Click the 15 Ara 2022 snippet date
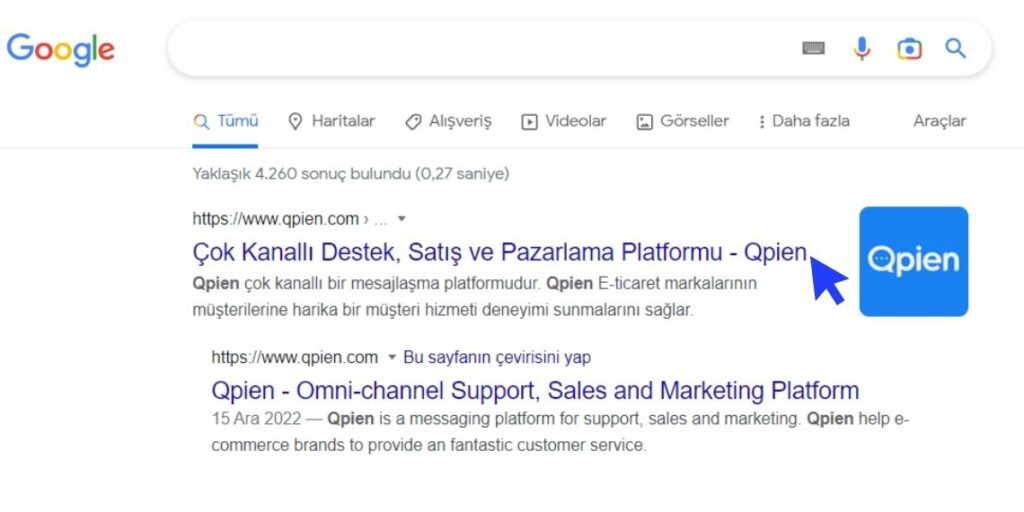Image resolution: width=1024 pixels, height=512 pixels. pos(257,419)
